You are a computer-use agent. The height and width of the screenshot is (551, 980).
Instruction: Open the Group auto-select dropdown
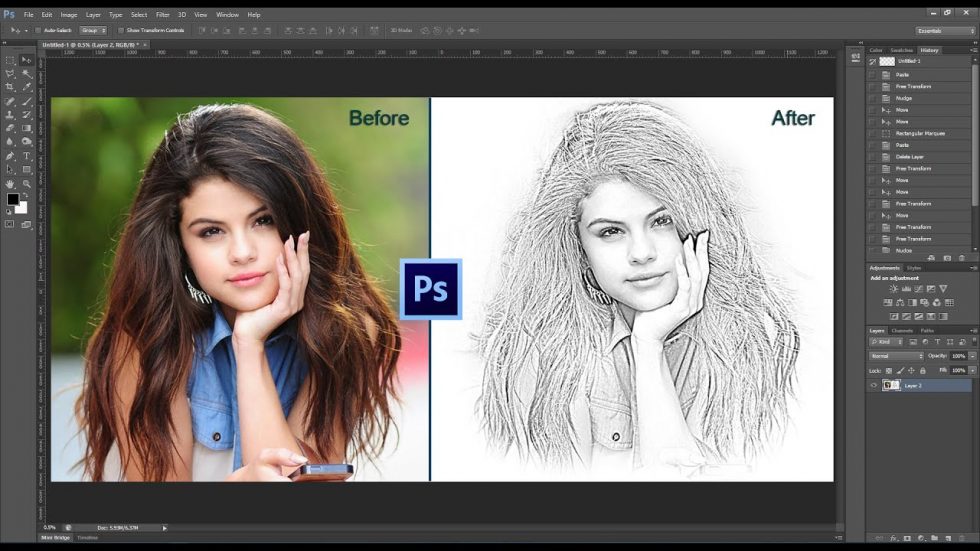93,30
